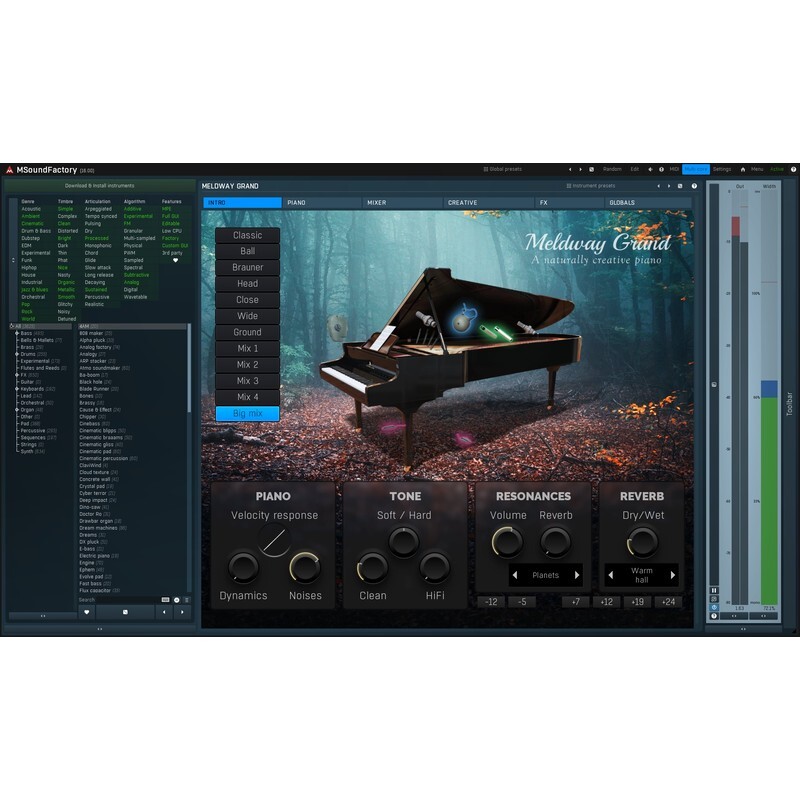Viewport: 800px width, 800px height.
Task: Click the green glowing microphones on piano
Action: point(496,332)
